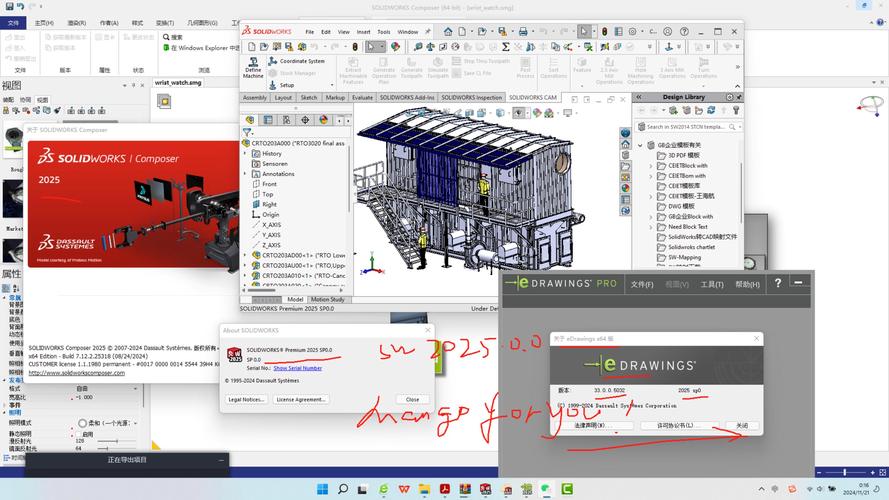Collapse the SOLIDWORKS CommandManager ribbon chevron

tap(738, 86)
